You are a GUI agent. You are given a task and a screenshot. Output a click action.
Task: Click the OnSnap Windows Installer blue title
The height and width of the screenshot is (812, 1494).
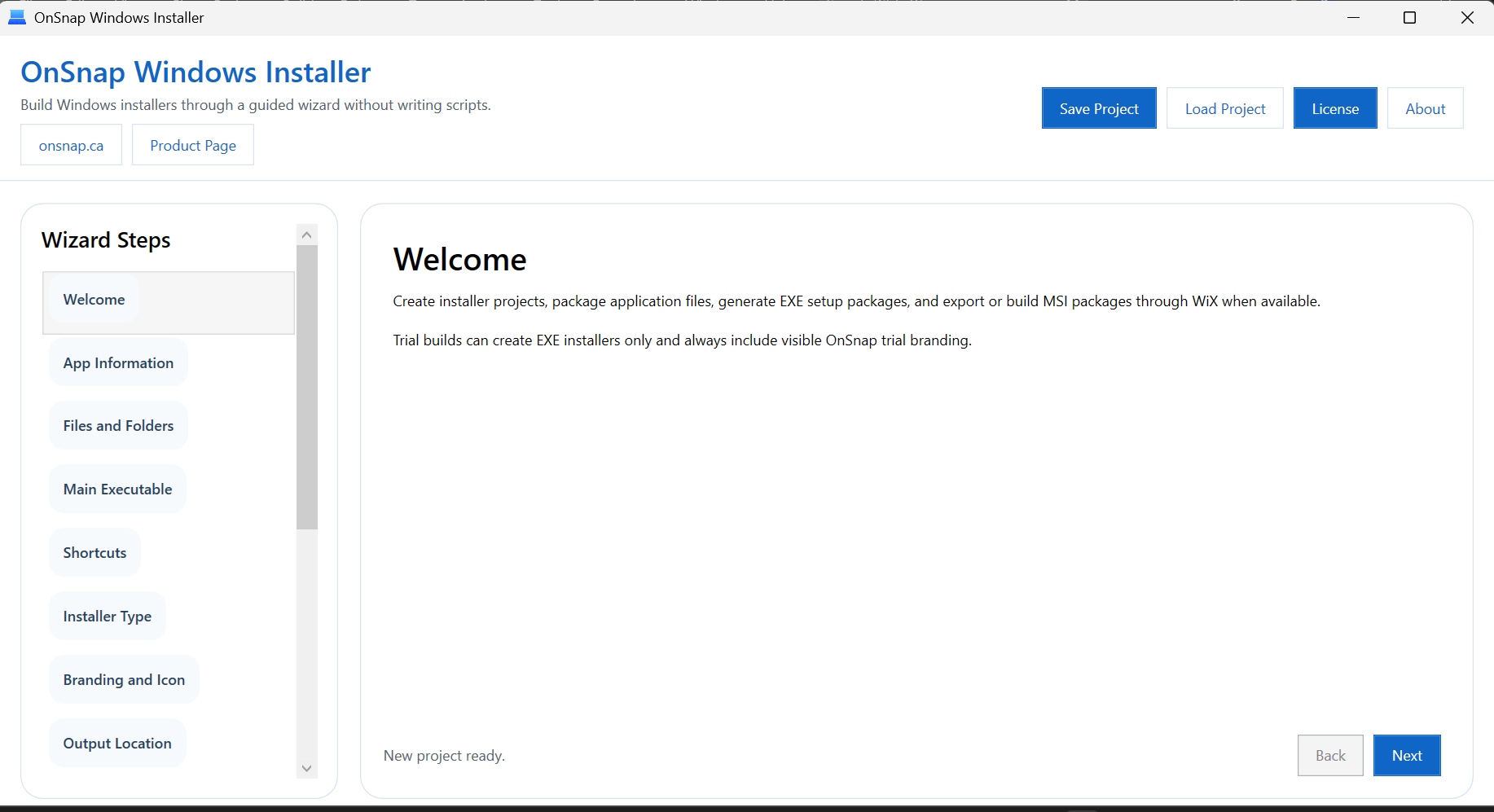196,72
